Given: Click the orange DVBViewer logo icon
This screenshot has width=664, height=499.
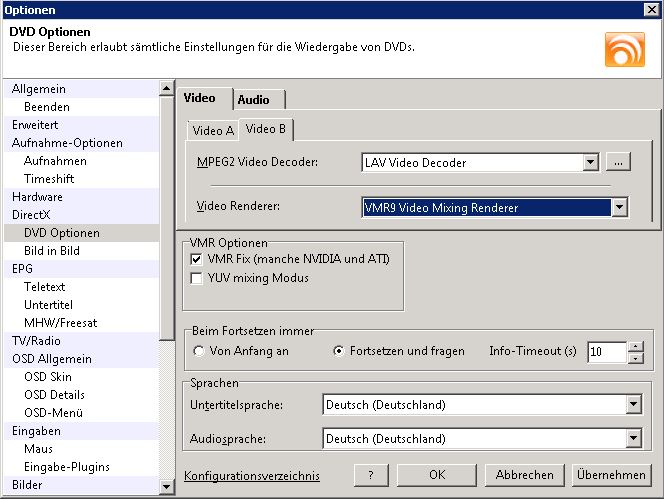Looking at the screenshot, I should tap(624, 49).
